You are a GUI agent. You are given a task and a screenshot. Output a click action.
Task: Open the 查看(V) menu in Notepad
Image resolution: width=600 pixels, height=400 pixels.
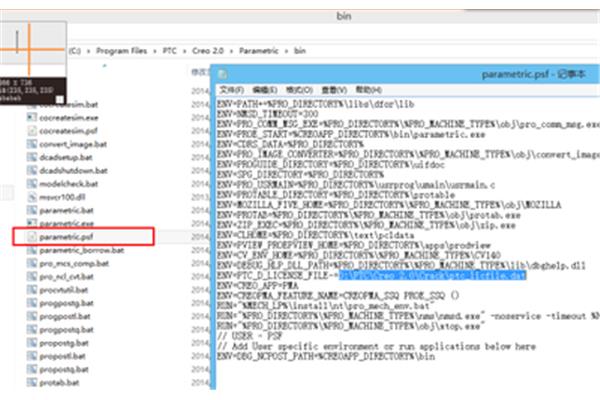[x=334, y=90]
